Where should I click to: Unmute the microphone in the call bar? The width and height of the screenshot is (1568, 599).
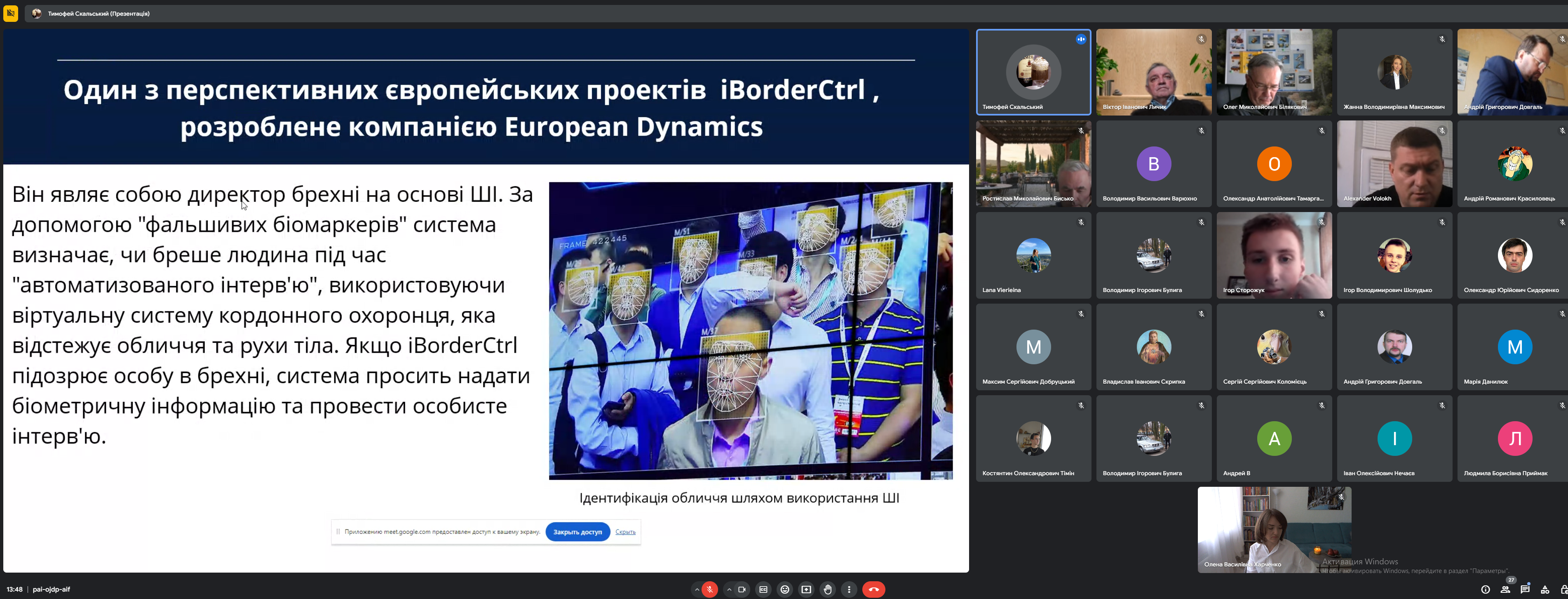click(x=709, y=589)
